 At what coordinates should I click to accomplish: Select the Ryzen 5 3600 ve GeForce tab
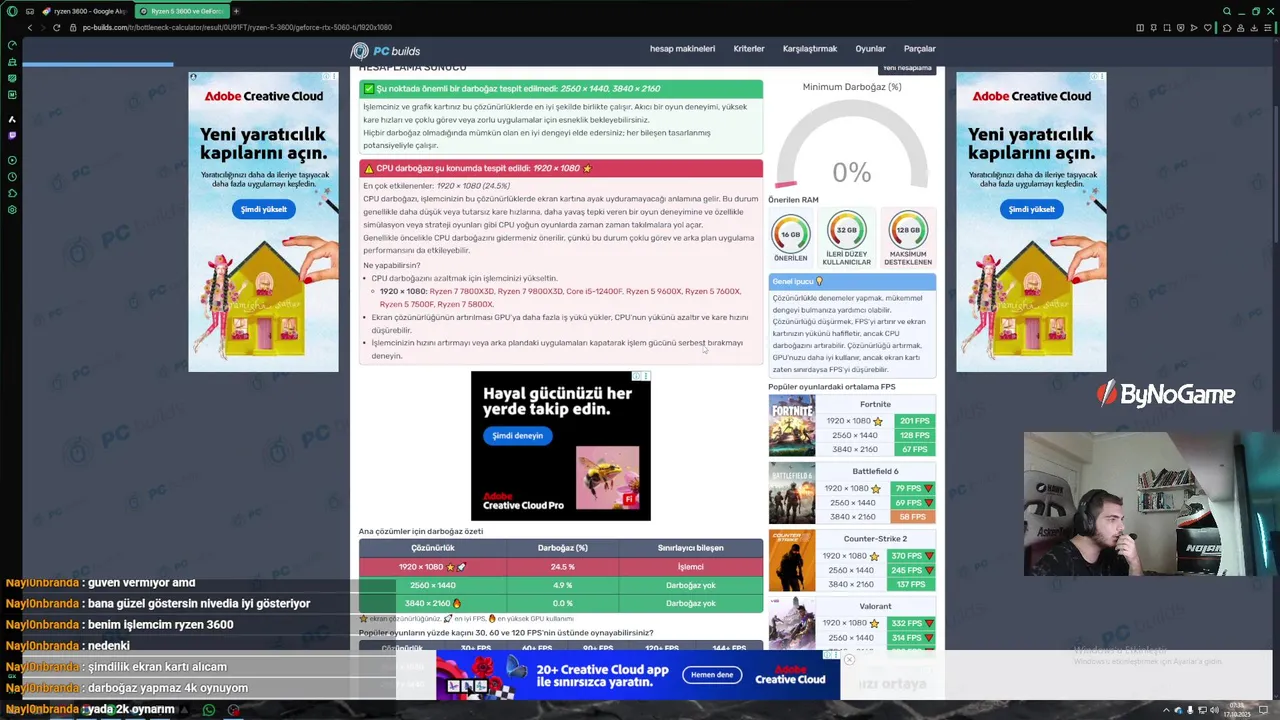(182, 11)
